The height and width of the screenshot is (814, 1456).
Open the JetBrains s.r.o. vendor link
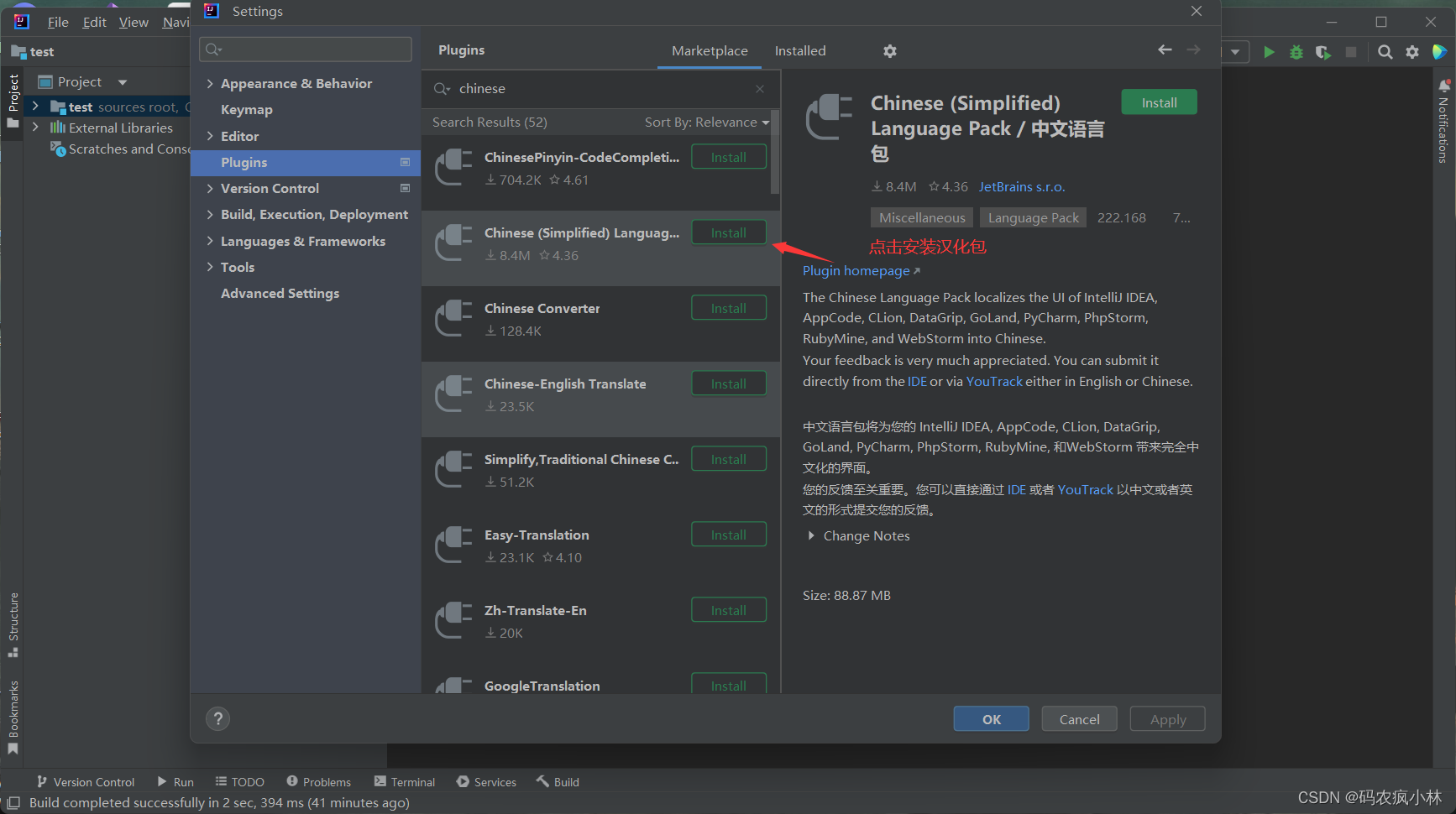coord(1022,187)
